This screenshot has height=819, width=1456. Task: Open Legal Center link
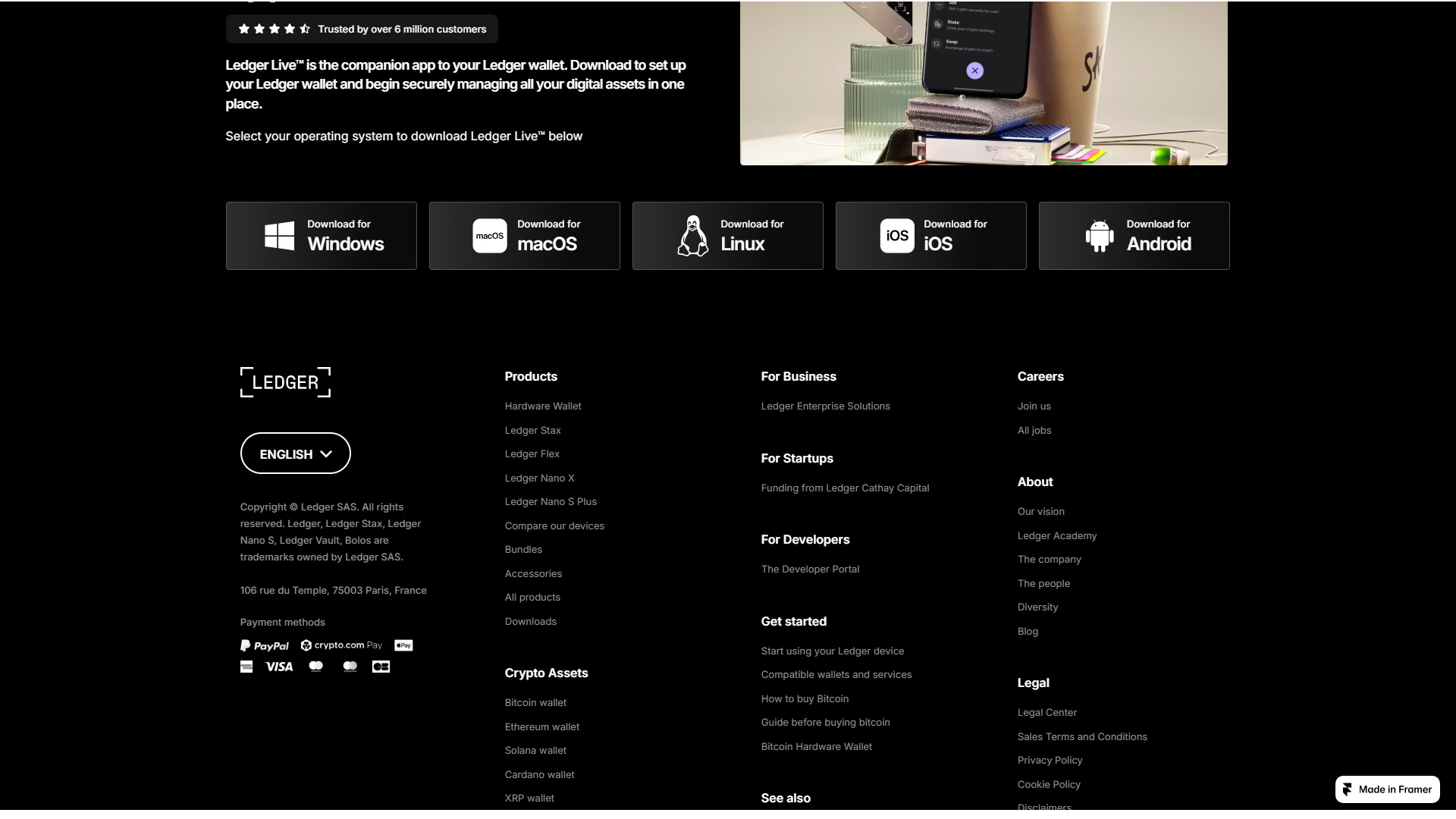click(x=1047, y=713)
